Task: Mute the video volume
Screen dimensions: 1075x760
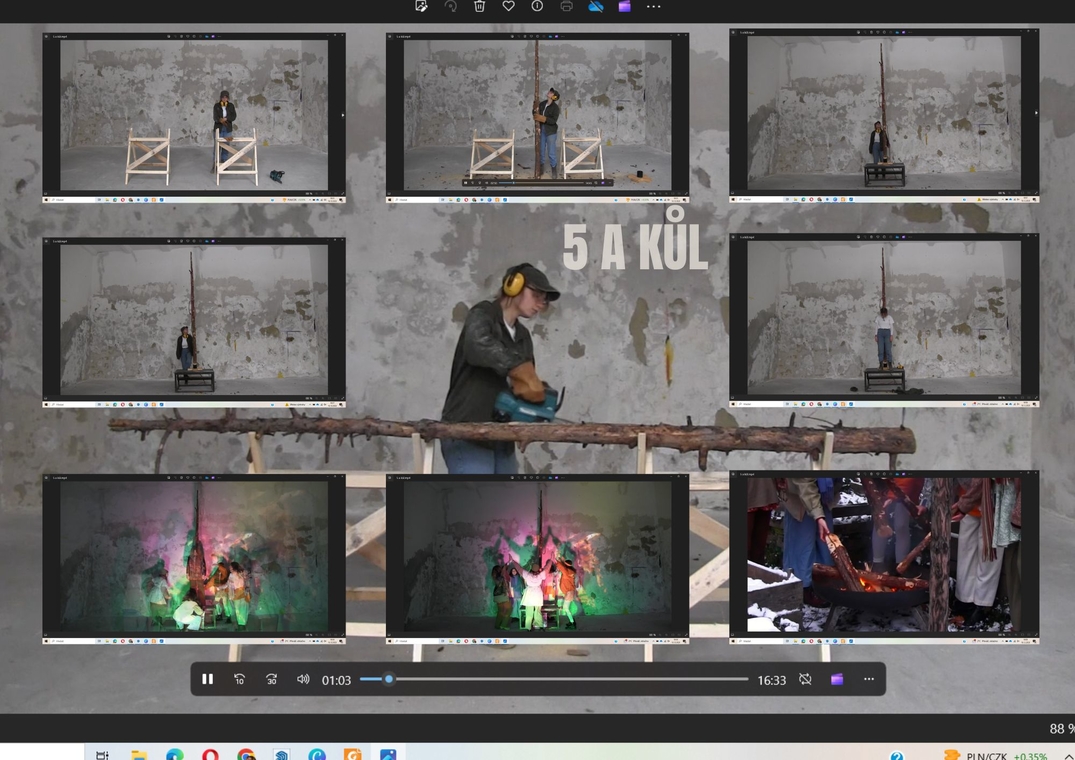Action: click(303, 679)
